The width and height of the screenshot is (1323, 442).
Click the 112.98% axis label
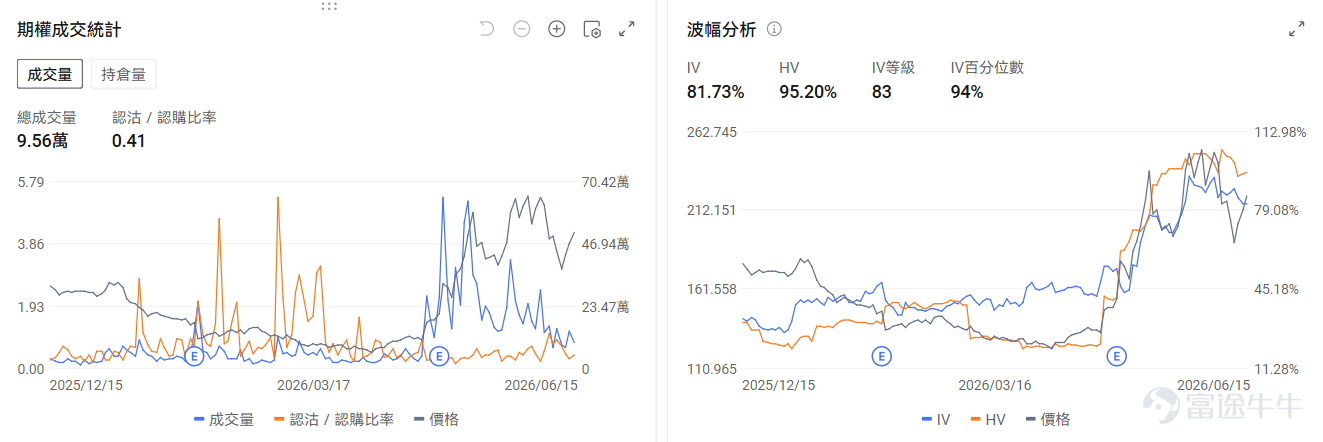(1280, 132)
